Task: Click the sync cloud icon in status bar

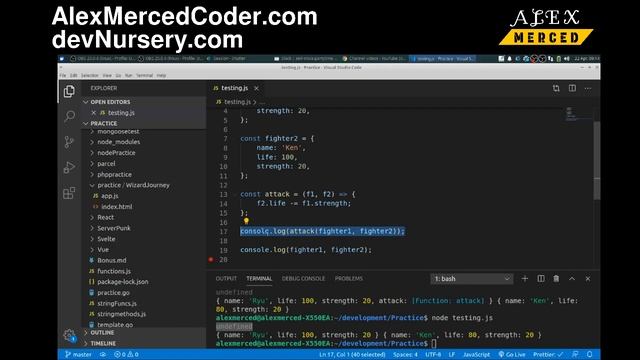Action: [103, 354]
